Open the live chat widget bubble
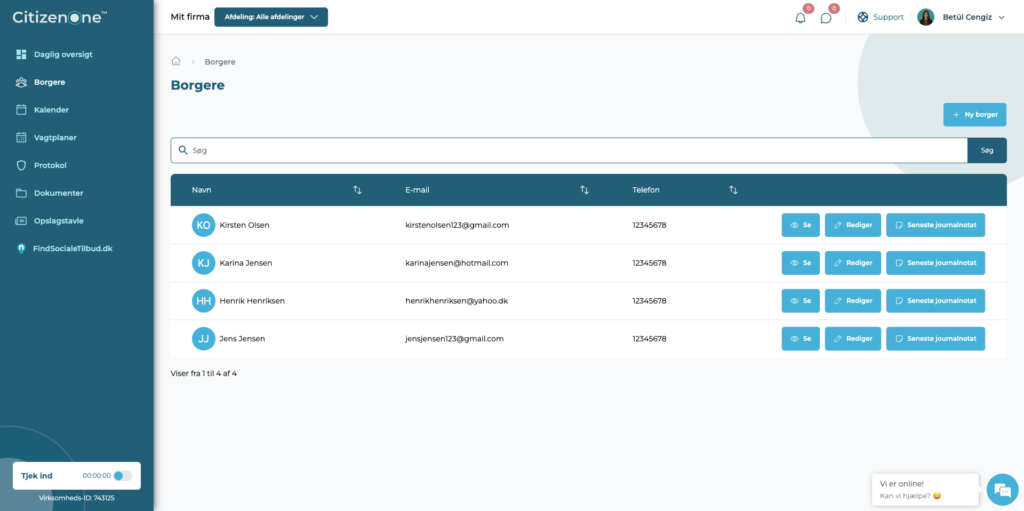Image resolution: width=1024 pixels, height=511 pixels. (1002, 489)
